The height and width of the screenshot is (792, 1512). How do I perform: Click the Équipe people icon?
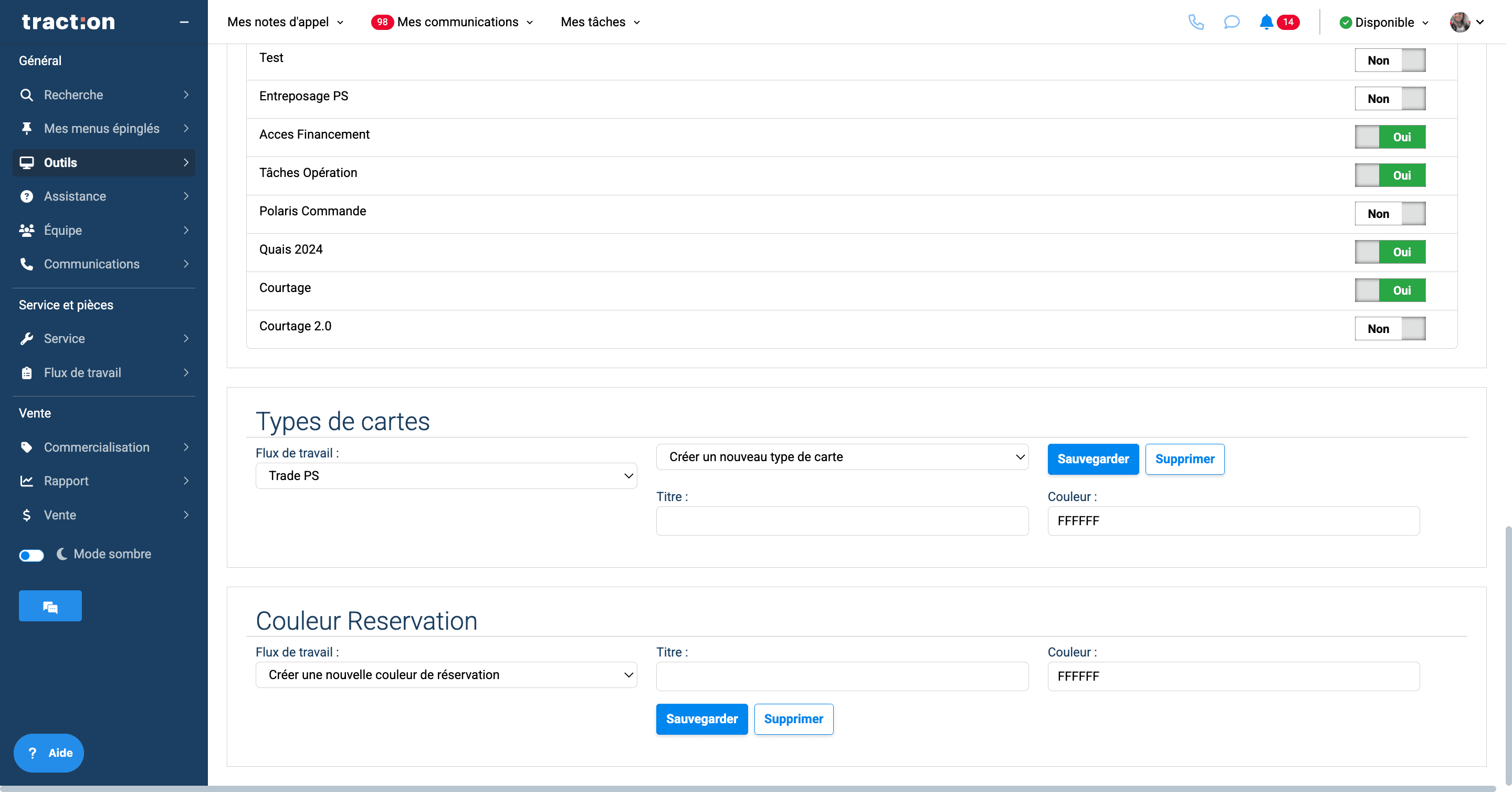pos(26,230)
